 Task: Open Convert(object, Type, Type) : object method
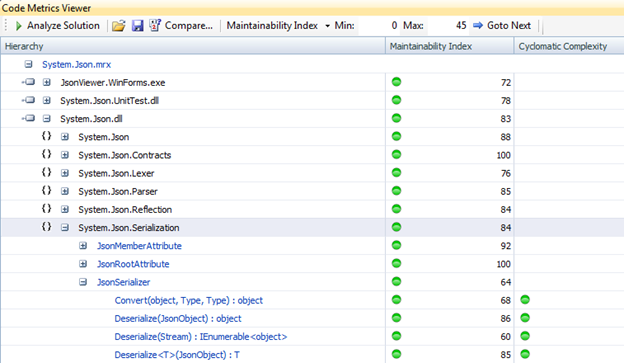click(189, 301)
